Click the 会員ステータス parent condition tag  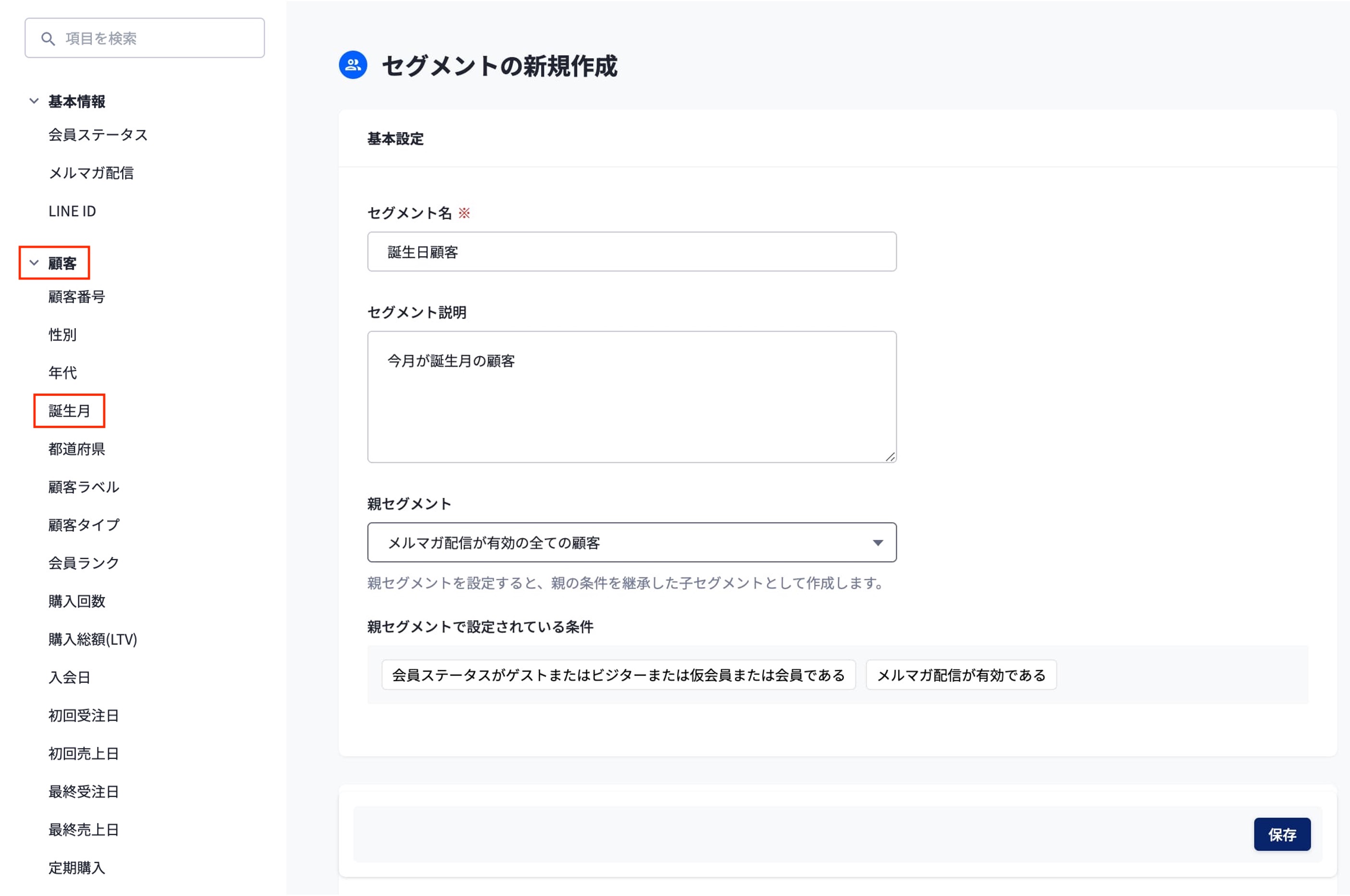618,675
